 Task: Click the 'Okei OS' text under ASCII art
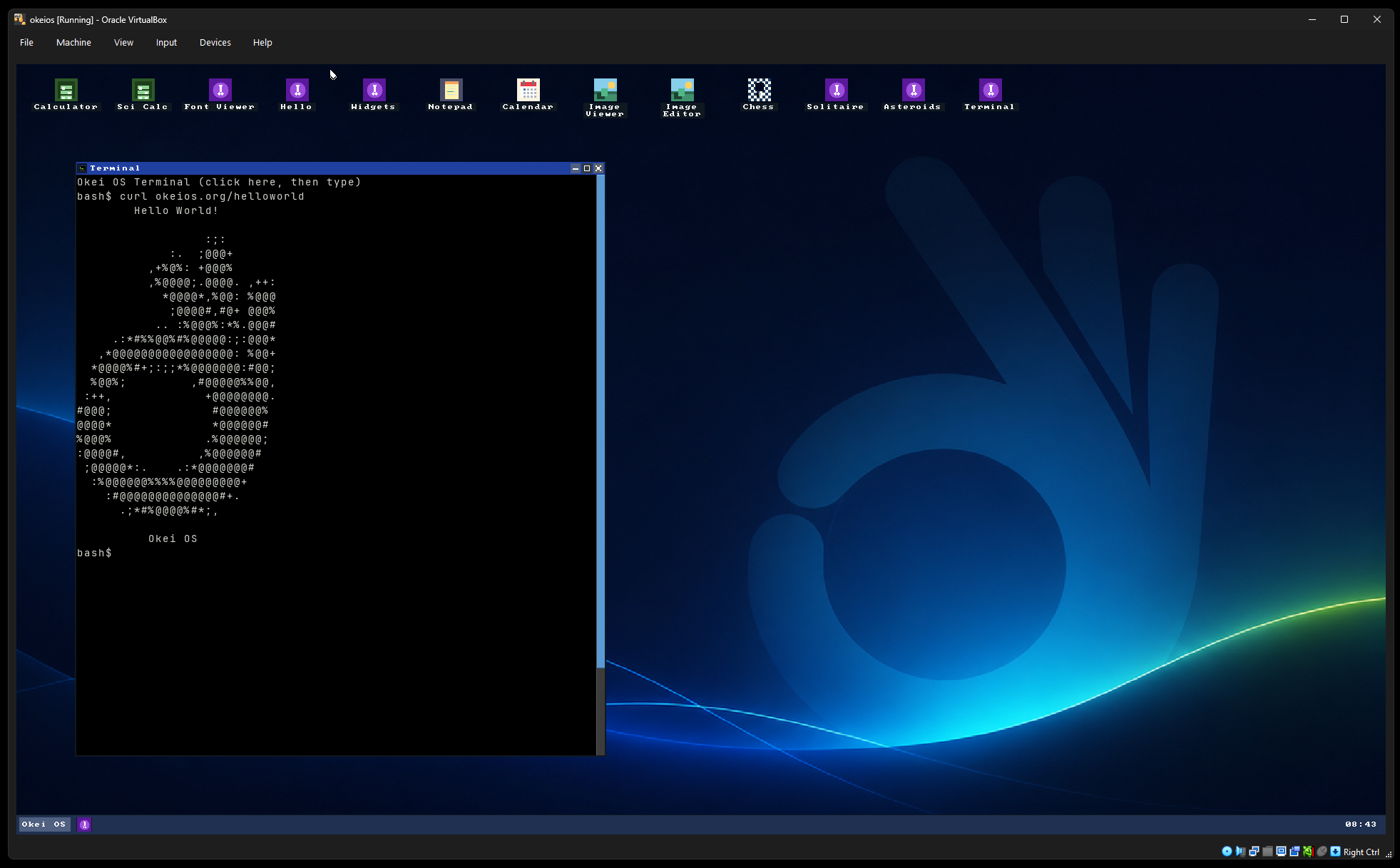click(x=173, y=539)
